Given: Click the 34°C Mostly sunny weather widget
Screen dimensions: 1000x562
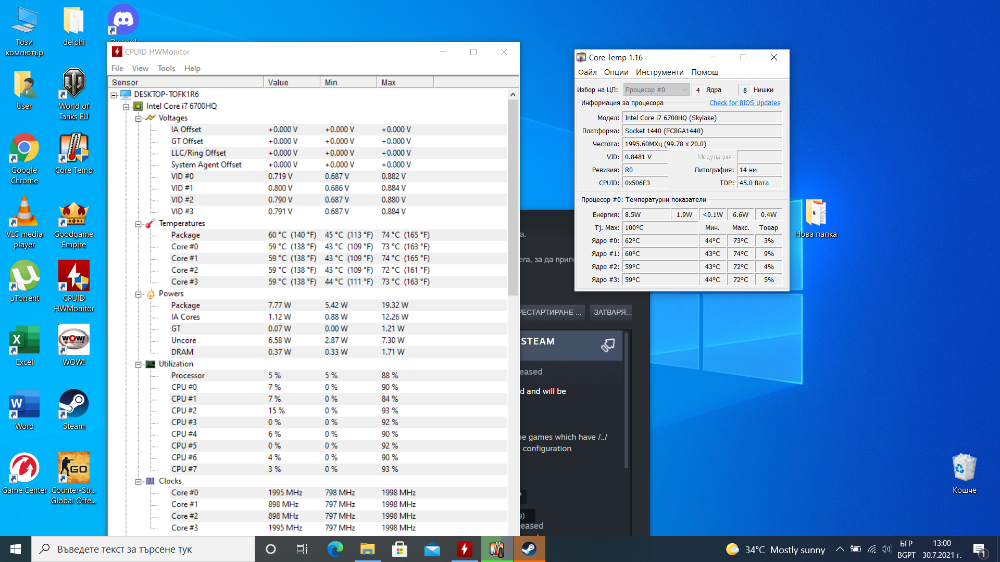Looking at the screenshot, I should pyautogui.click(x=775, y=549).
